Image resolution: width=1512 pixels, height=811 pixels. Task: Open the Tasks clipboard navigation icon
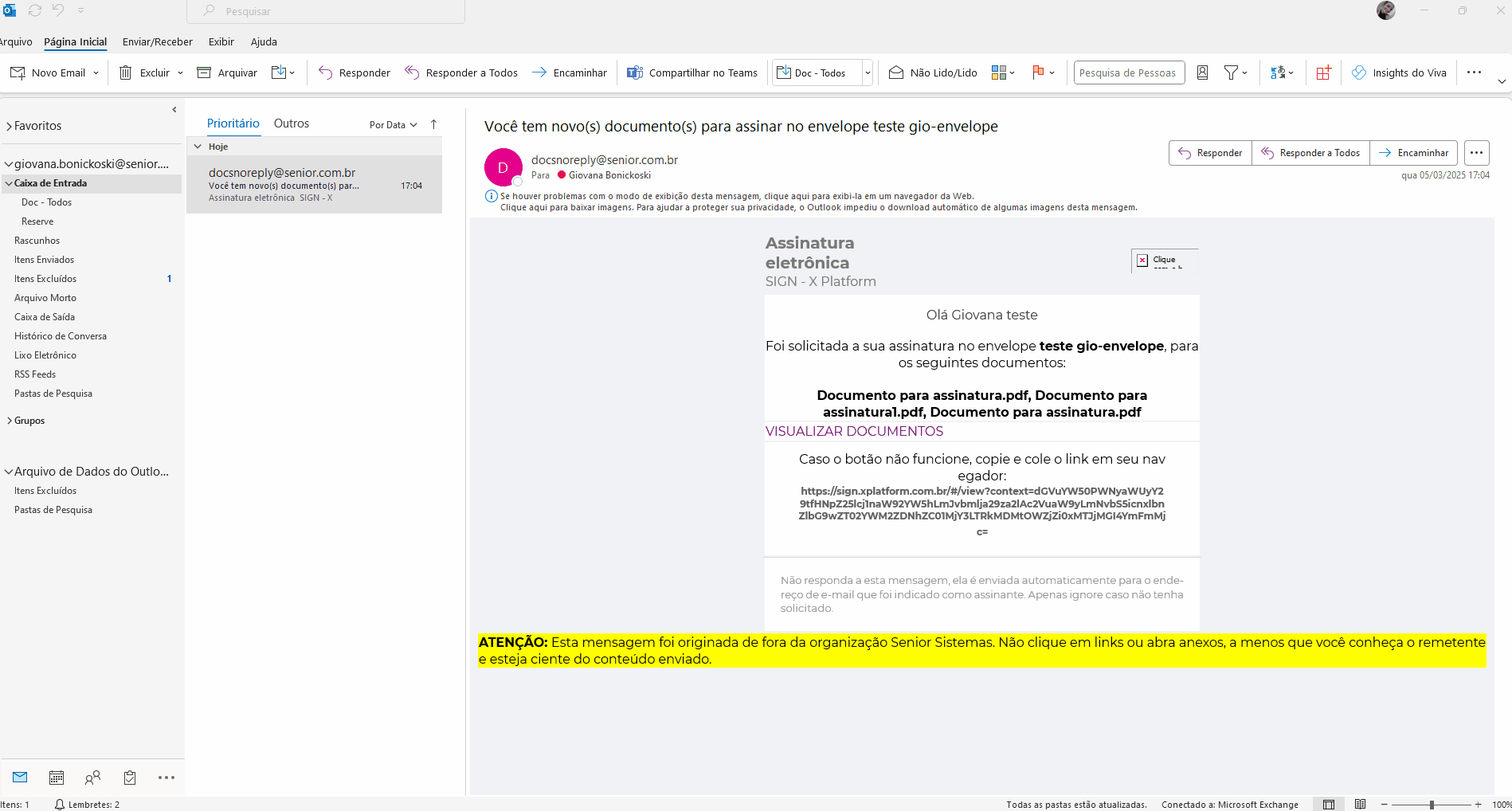coord(130,778)
